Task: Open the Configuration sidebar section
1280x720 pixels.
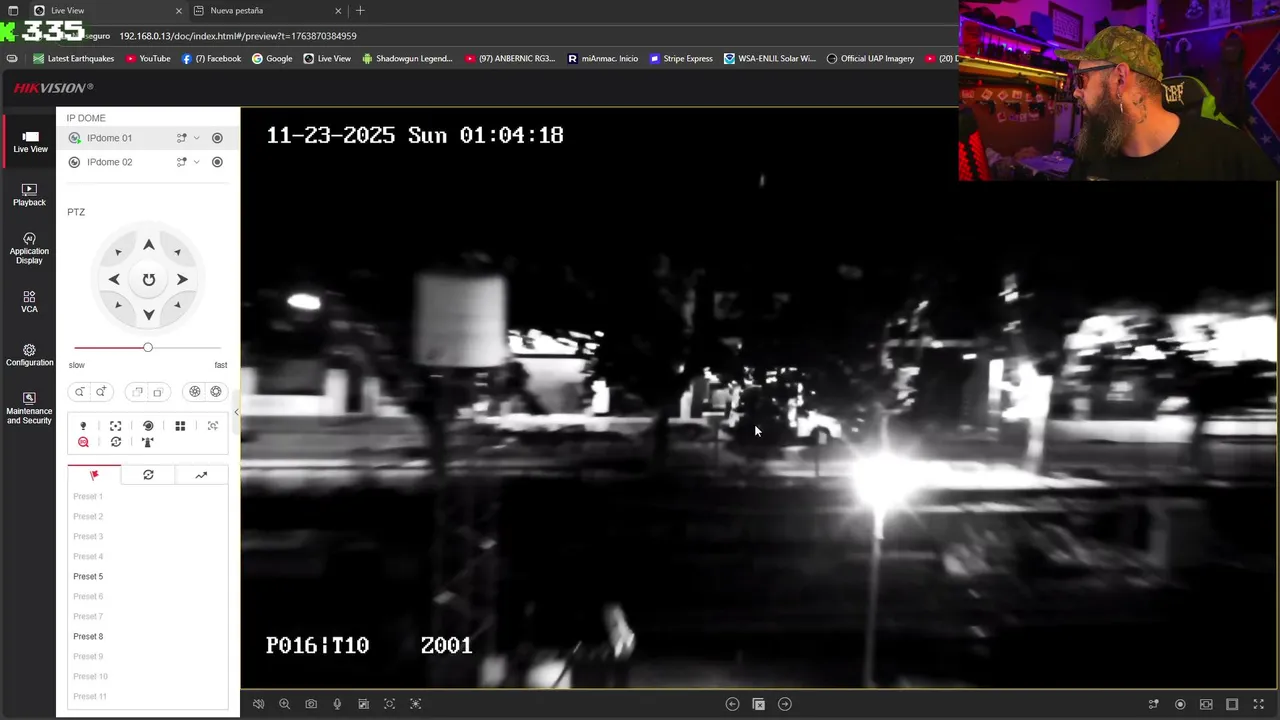Action: 29,355
